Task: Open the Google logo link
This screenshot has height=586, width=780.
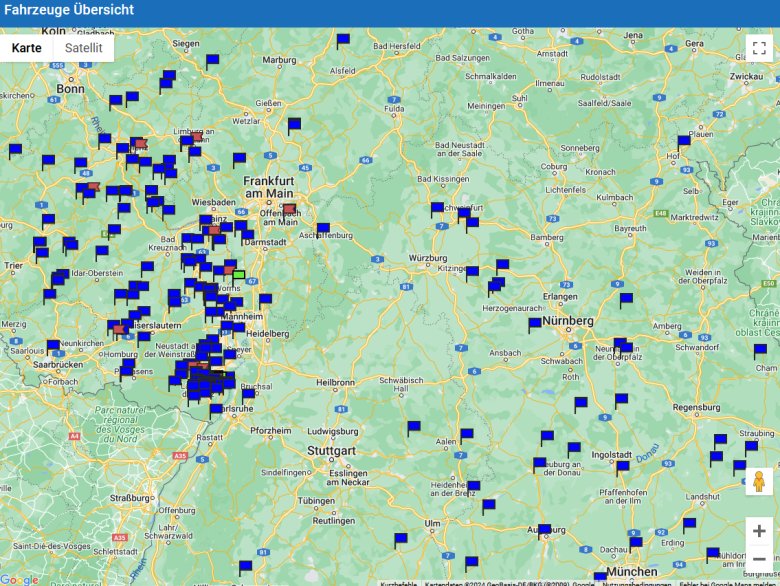Action: [x=19, y=579]
